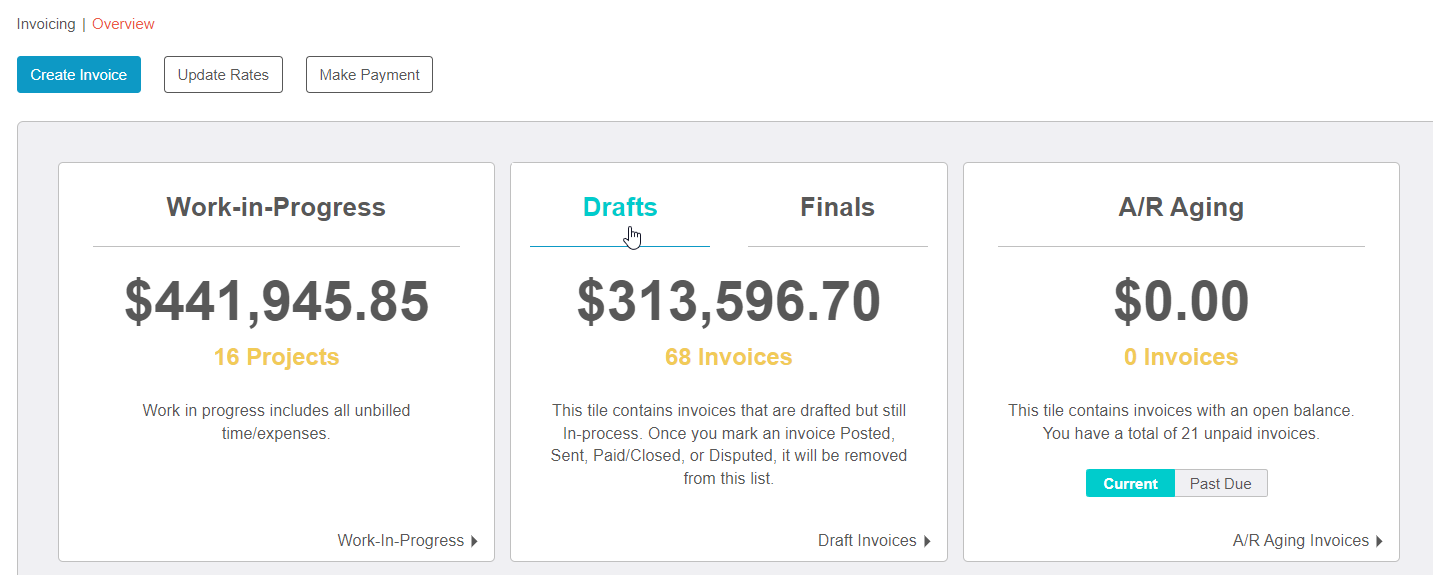1433x575 pixels.
Task: Go to the Invoicing breadcrumb
Action: click(x=46, y=24)
